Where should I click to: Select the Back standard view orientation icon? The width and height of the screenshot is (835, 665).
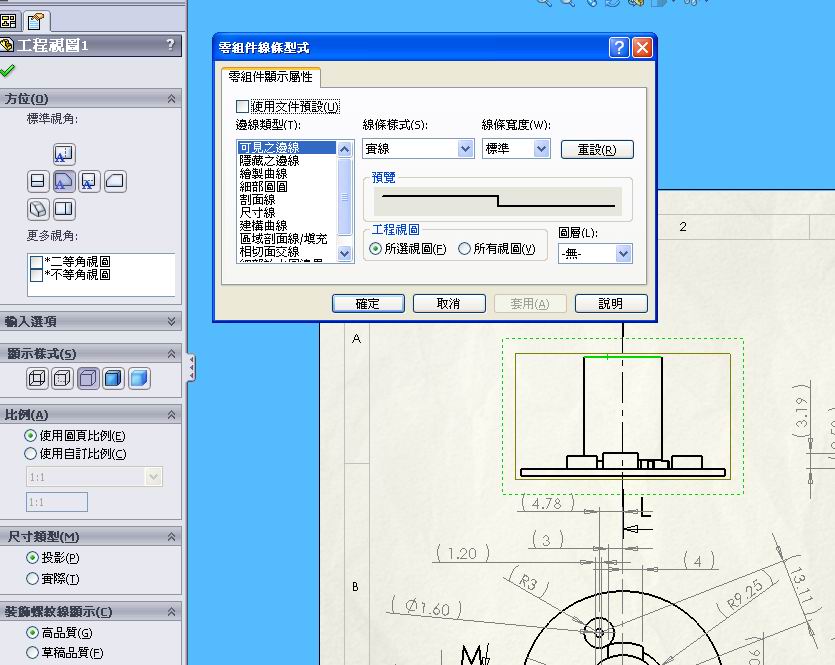click(x=115, y=182)
